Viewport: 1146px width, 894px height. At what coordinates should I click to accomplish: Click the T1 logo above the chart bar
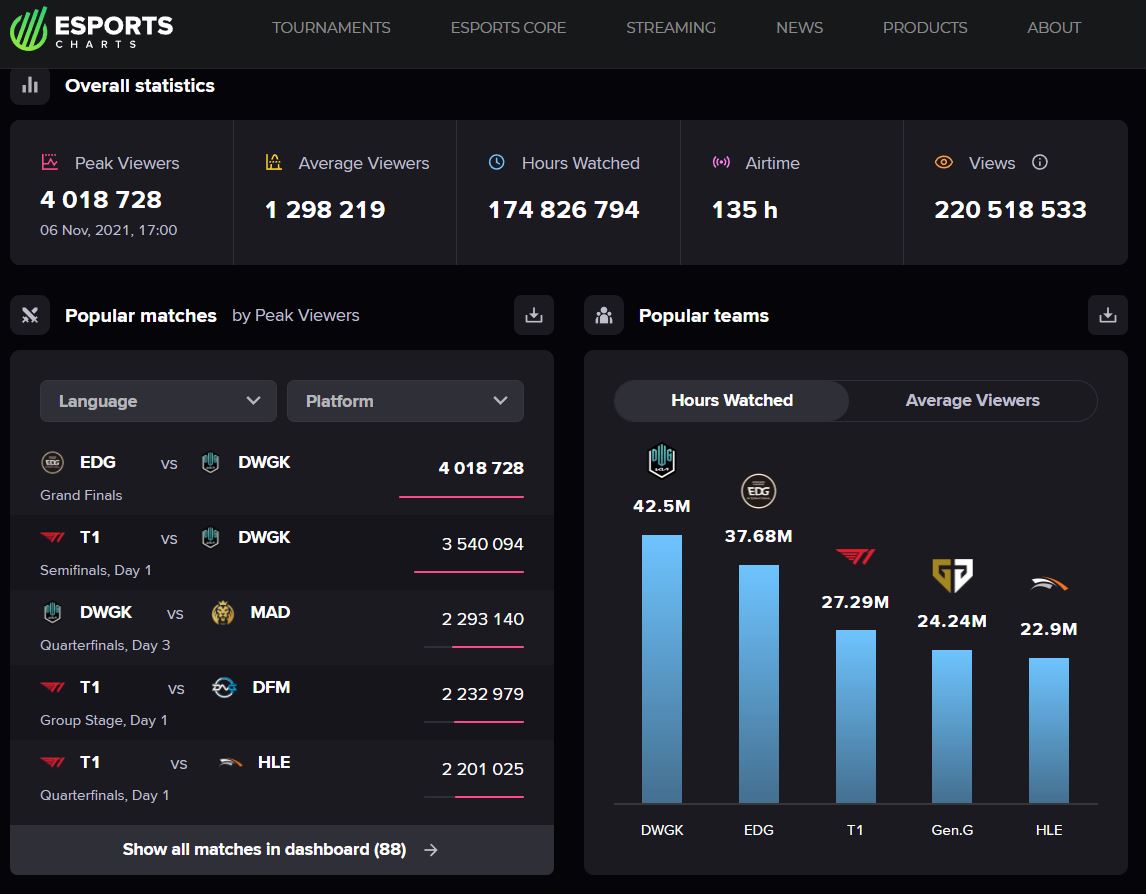coord(855,557)
